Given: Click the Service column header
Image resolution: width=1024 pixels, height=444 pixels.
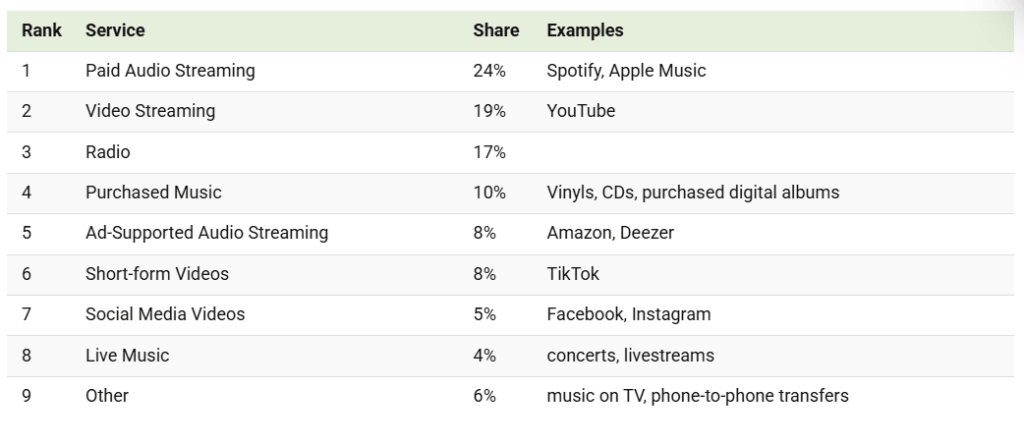Looking at the screenshot, I should [x=115, y=30].
